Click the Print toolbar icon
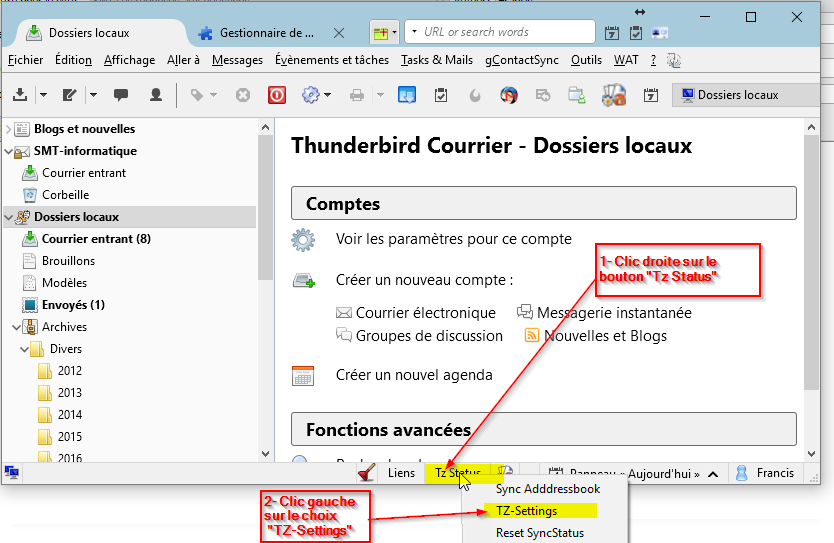This screenshot has height=543, width=834. point(357,95)
